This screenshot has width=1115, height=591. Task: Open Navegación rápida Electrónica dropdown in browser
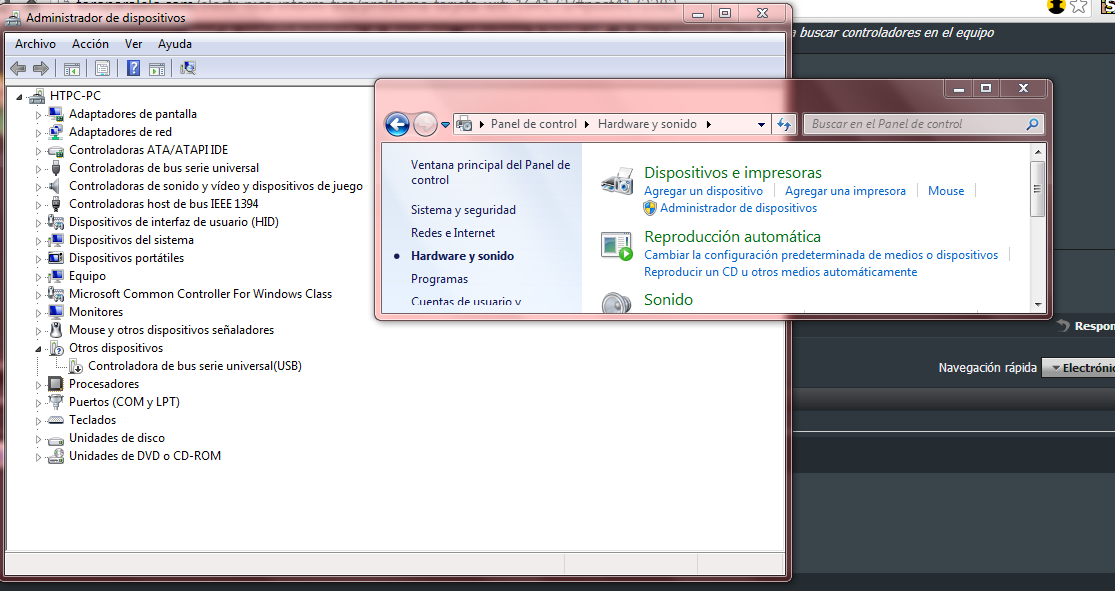coord(1078,368)
